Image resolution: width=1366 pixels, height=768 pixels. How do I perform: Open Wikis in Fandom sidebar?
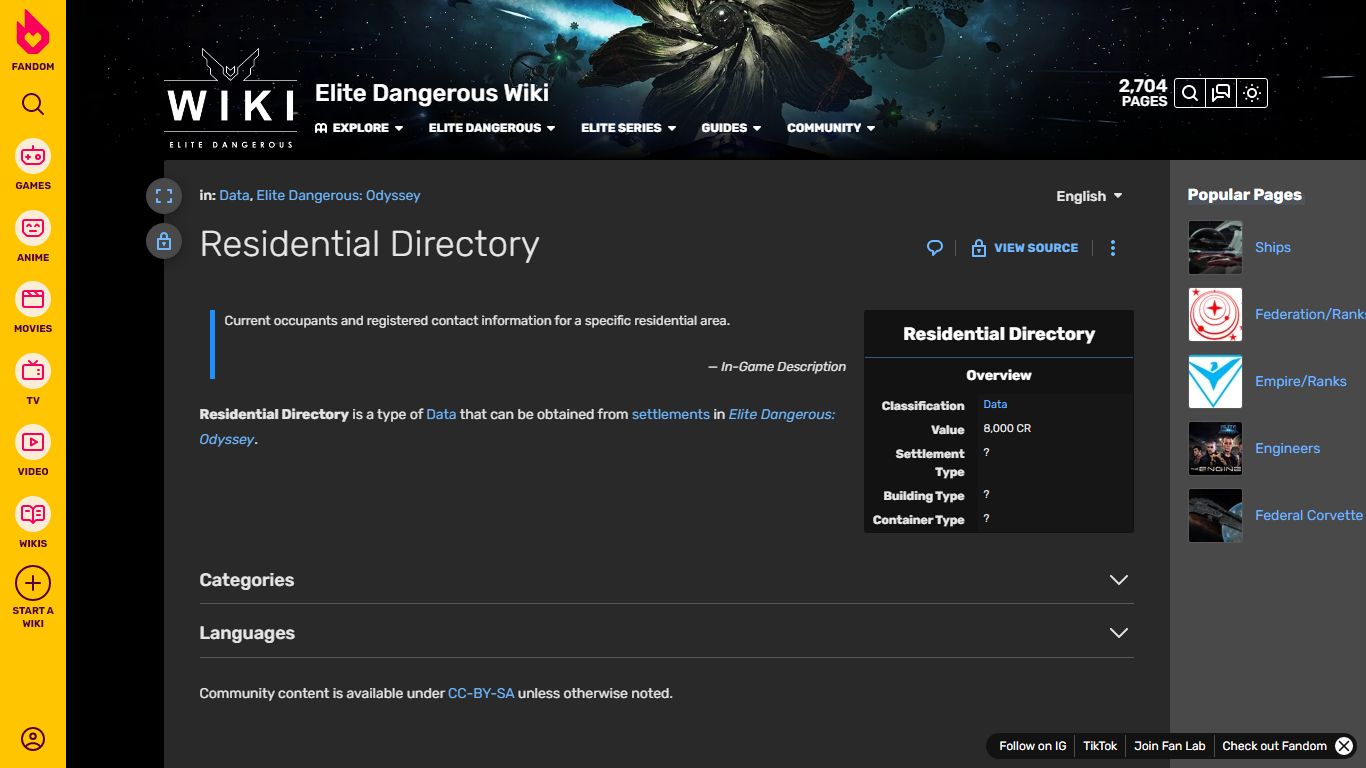click(33, 523)
